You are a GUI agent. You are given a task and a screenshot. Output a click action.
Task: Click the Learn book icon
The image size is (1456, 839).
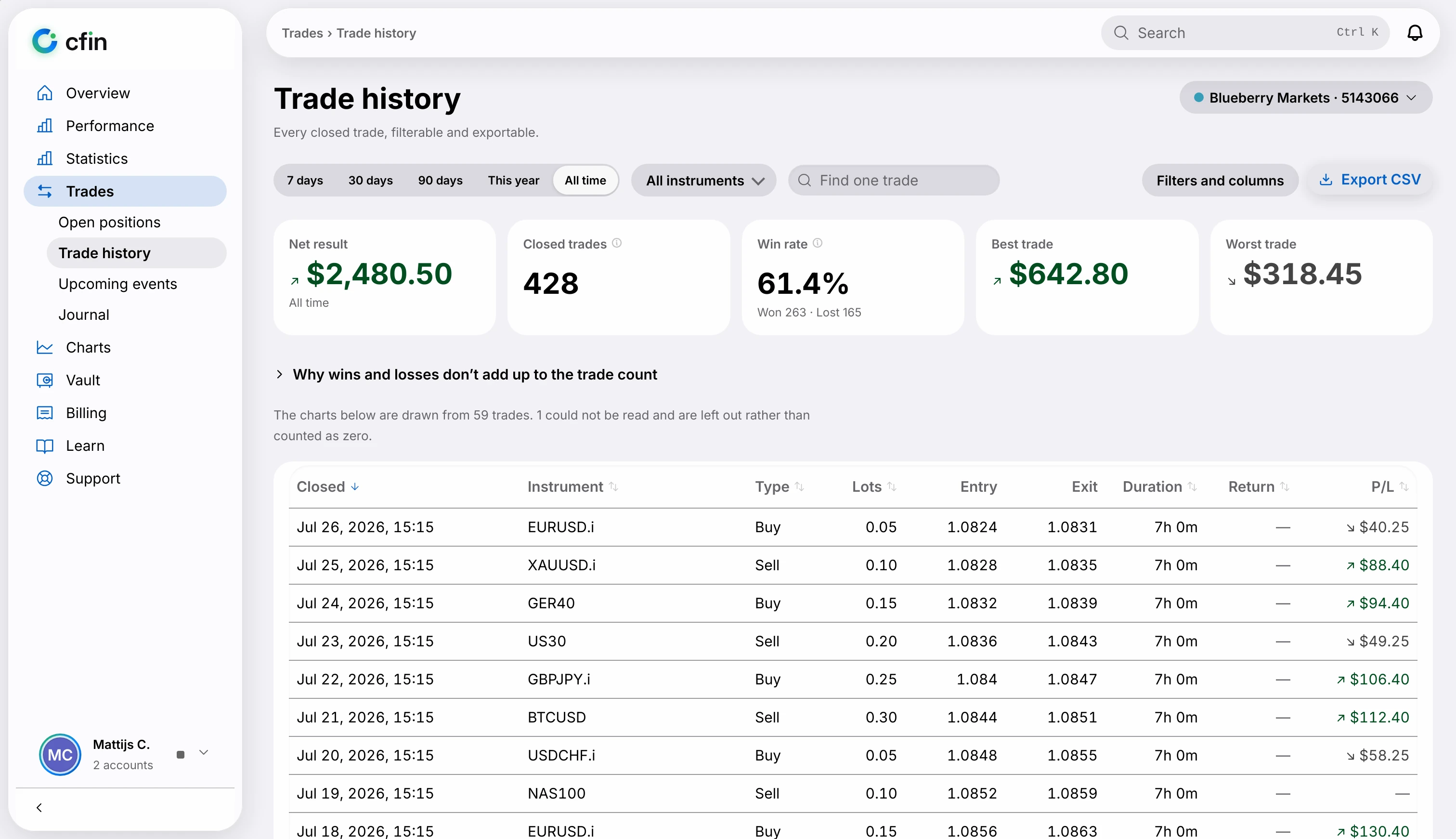tap(44, 446)
